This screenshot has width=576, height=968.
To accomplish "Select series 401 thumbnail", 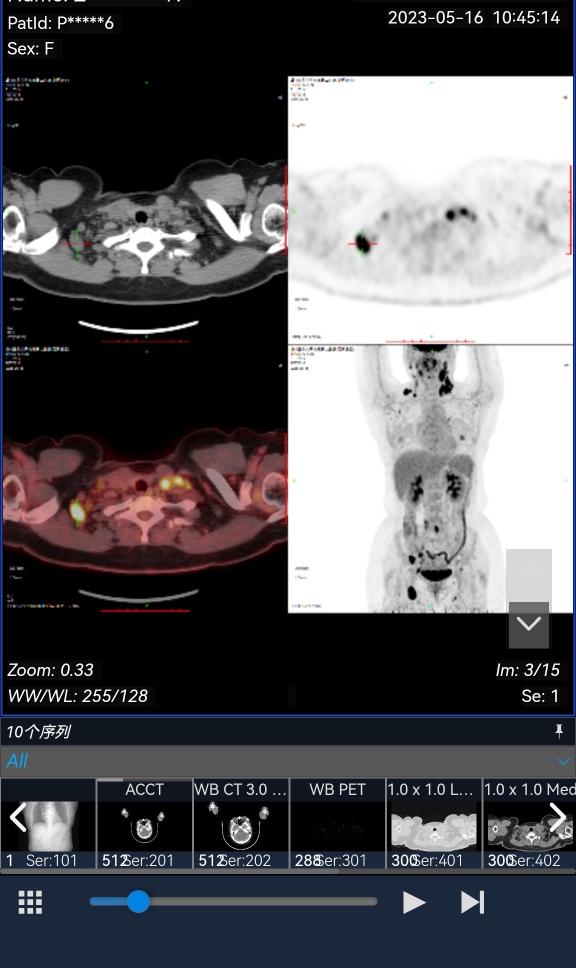I will [433, 824].
